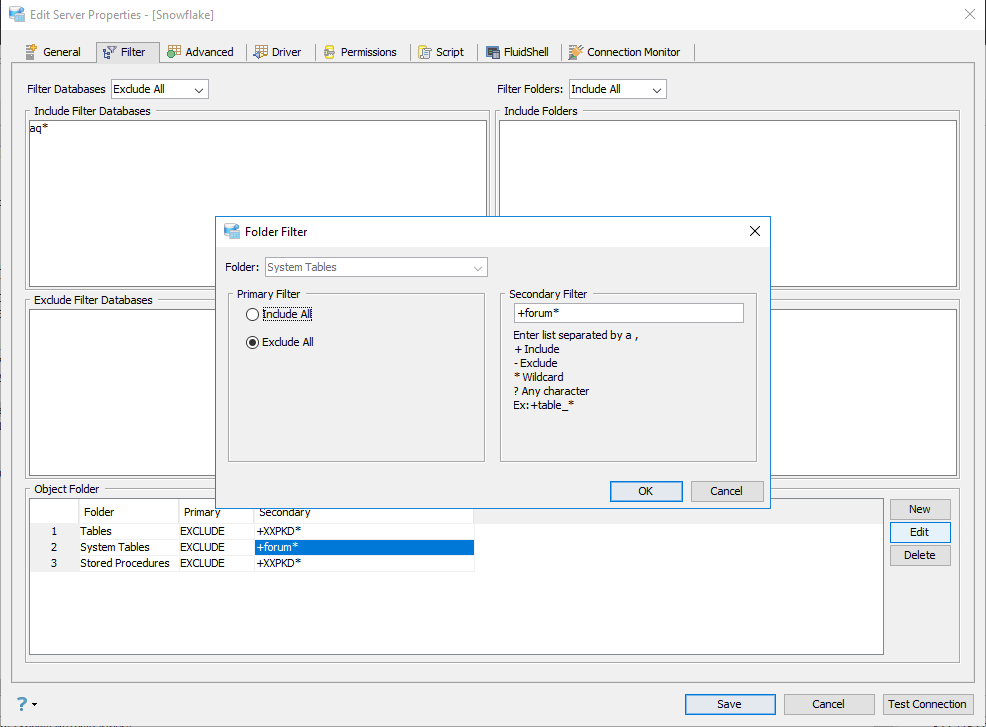Click EXCLUDE in the Stored Procedures row
The image size is (986, 727).
tap(216, 563)
